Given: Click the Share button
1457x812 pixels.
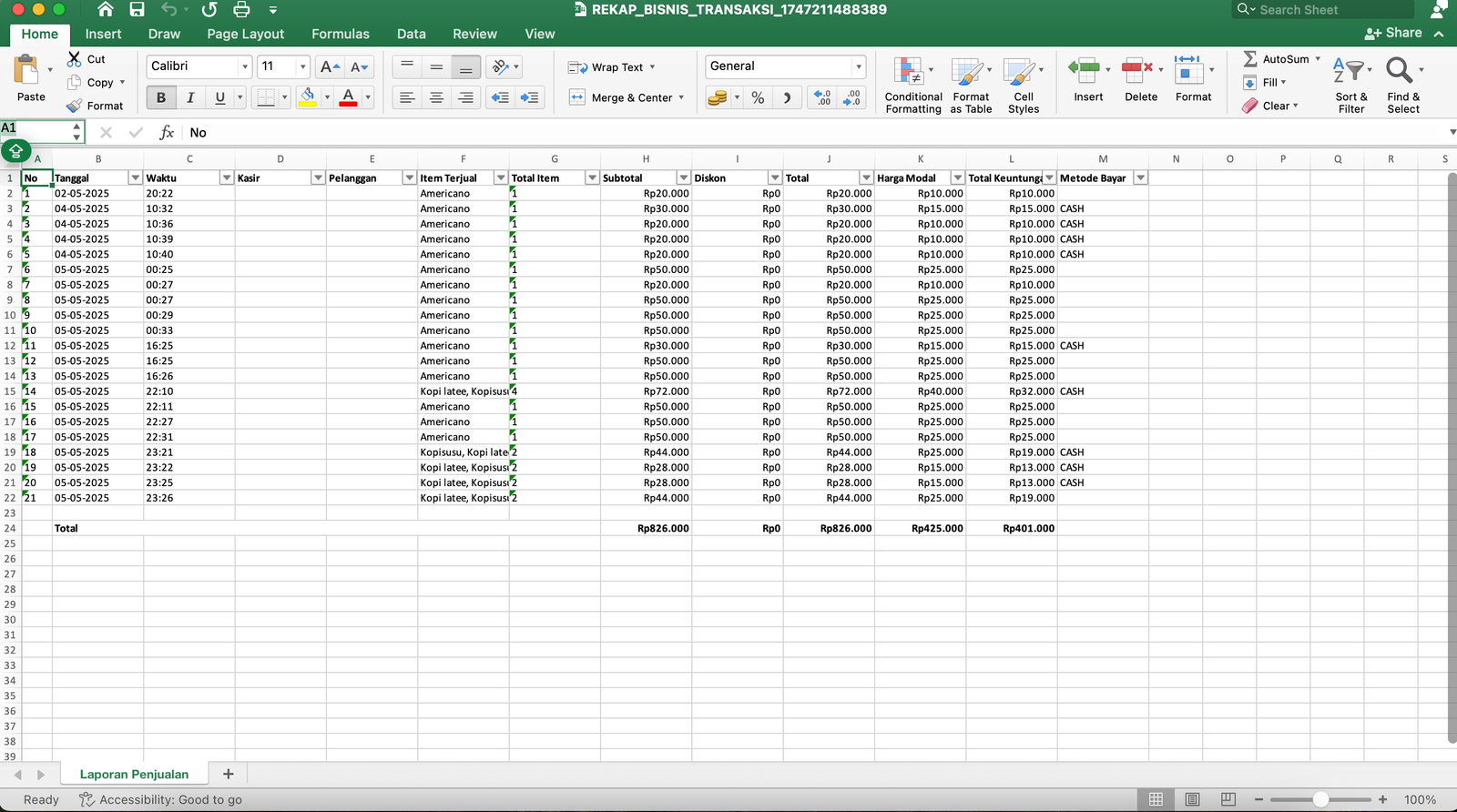Looking at the screenshot, I should click(x=1393, y=33).
